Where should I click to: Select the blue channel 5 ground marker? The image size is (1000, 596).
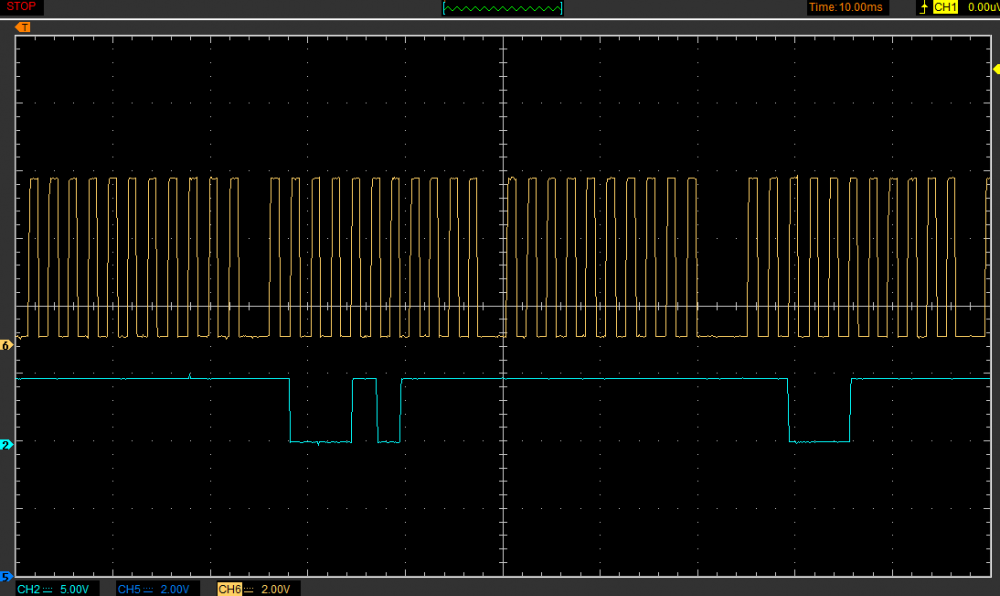click(x=6, y=576)
